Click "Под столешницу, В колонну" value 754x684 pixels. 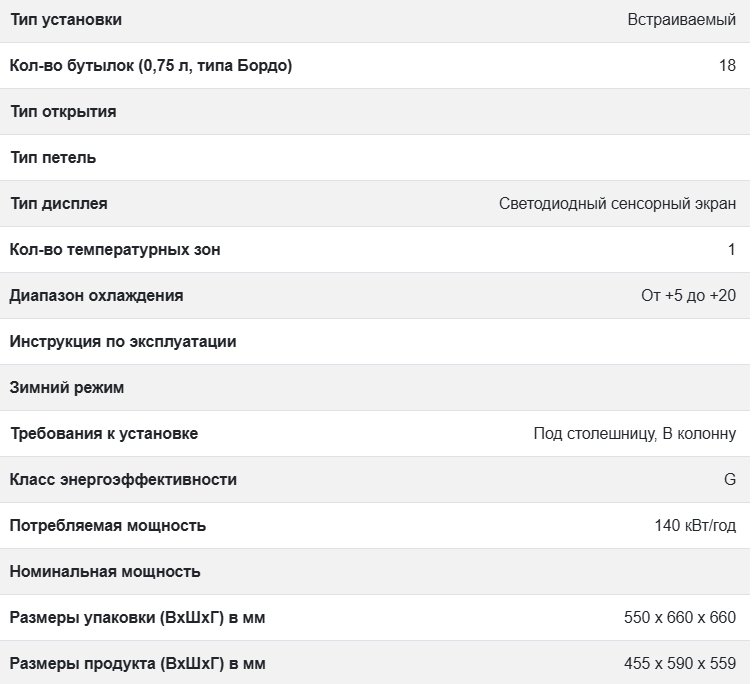click(634, 434)
